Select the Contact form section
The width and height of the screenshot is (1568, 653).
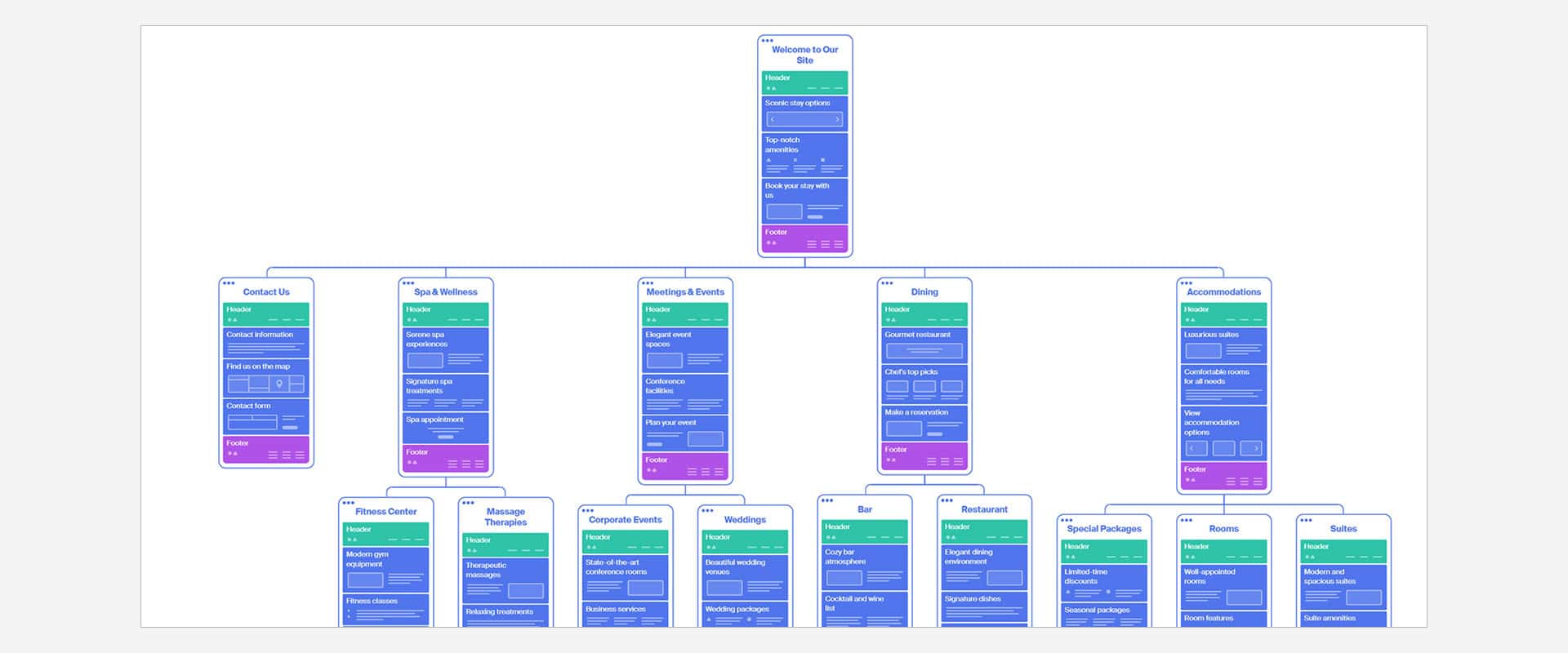266,416
